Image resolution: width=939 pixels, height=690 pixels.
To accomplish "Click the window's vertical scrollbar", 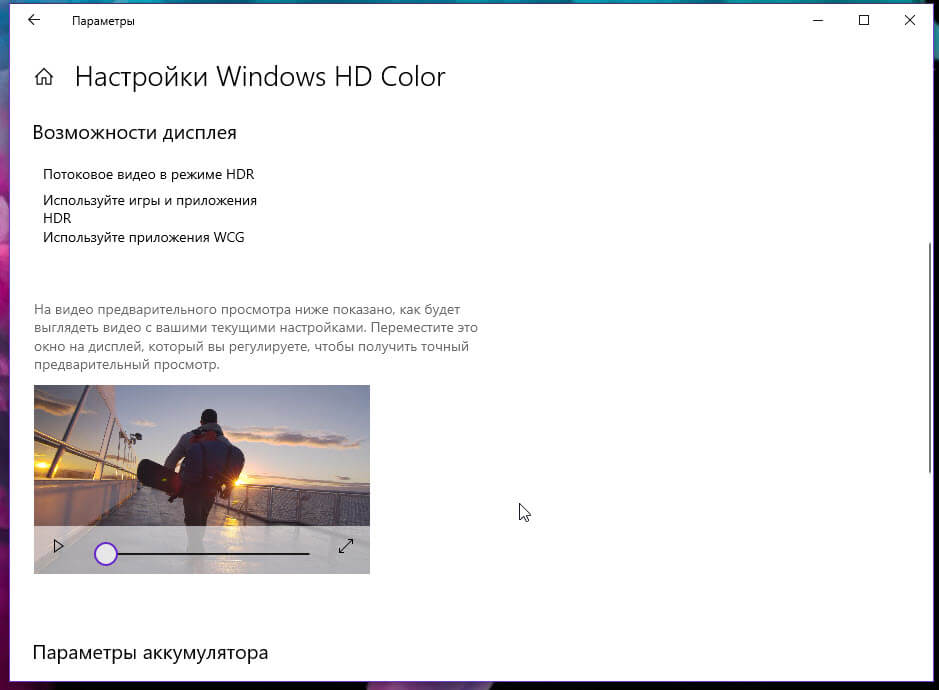I will (929, 357).
